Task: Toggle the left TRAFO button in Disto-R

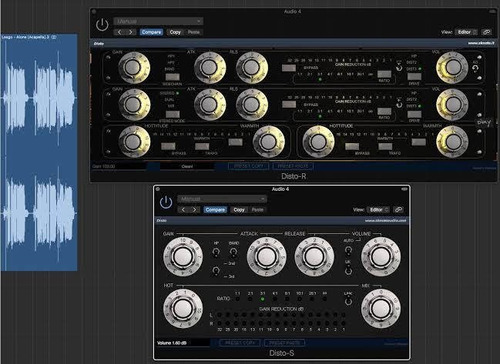Action: point(202,146)
